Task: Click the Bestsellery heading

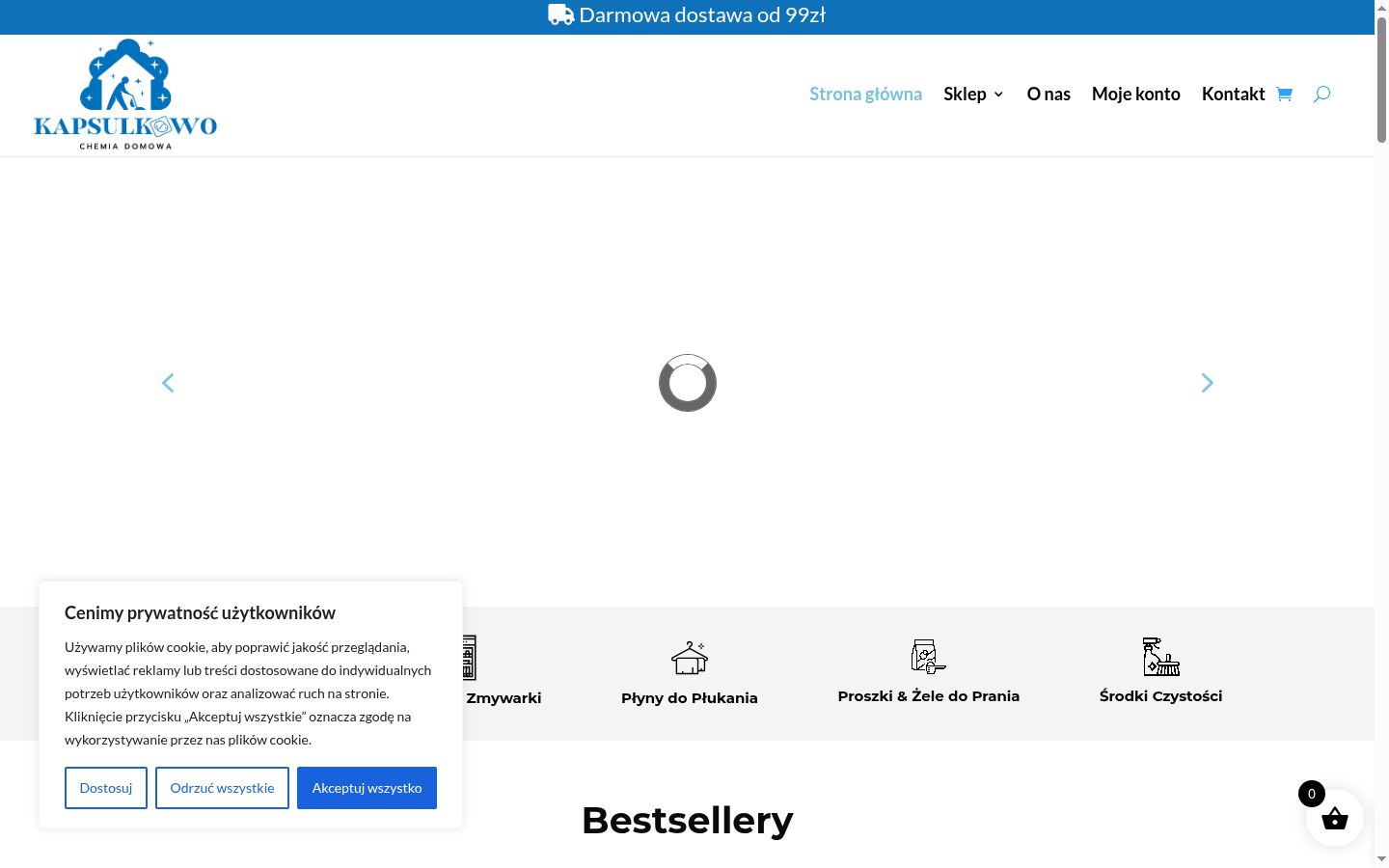Action: (x=688, y=821)
